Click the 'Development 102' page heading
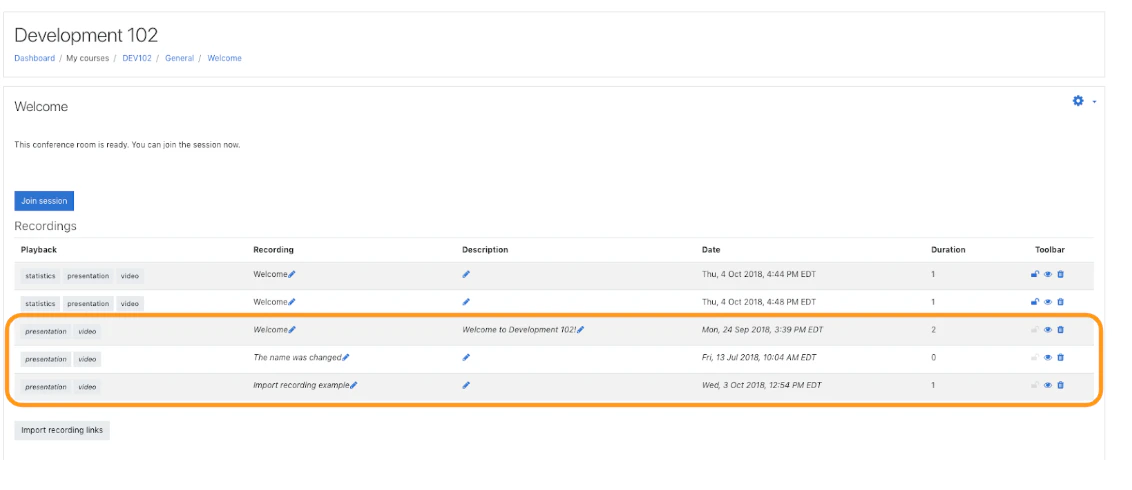The height and width of the screenshot is (490, 1132). click(86, 35)
